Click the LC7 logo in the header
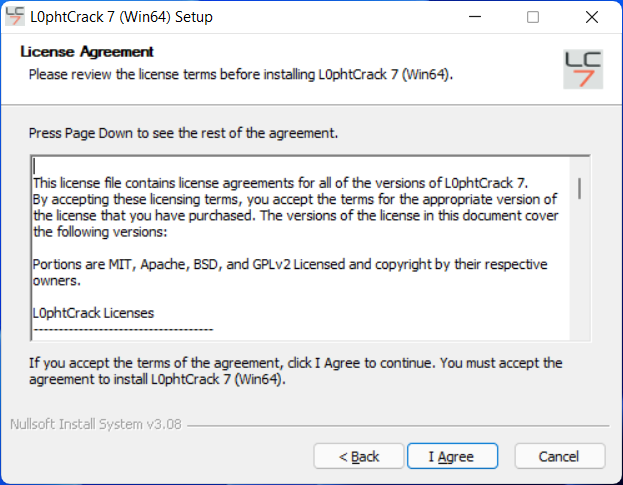 click(x=583, y=69)
